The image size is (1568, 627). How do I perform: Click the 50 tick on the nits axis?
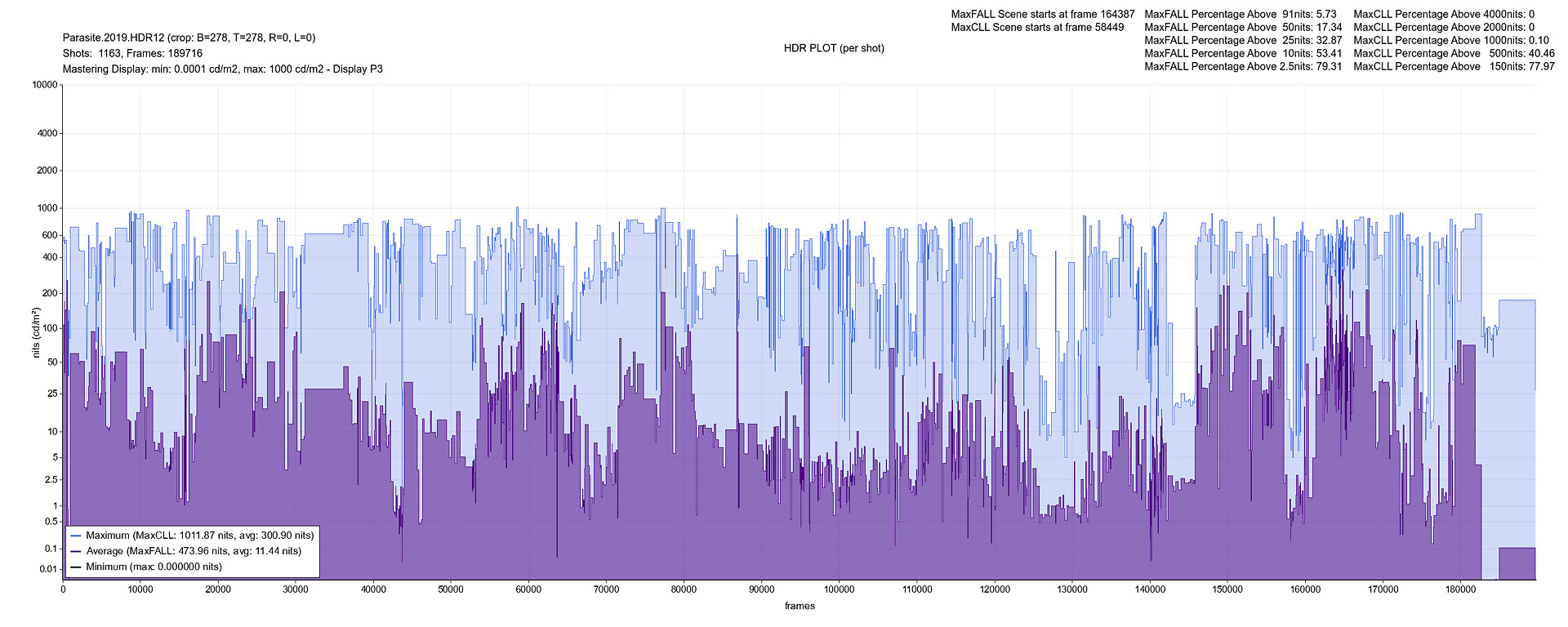click(x=52, y=362)
